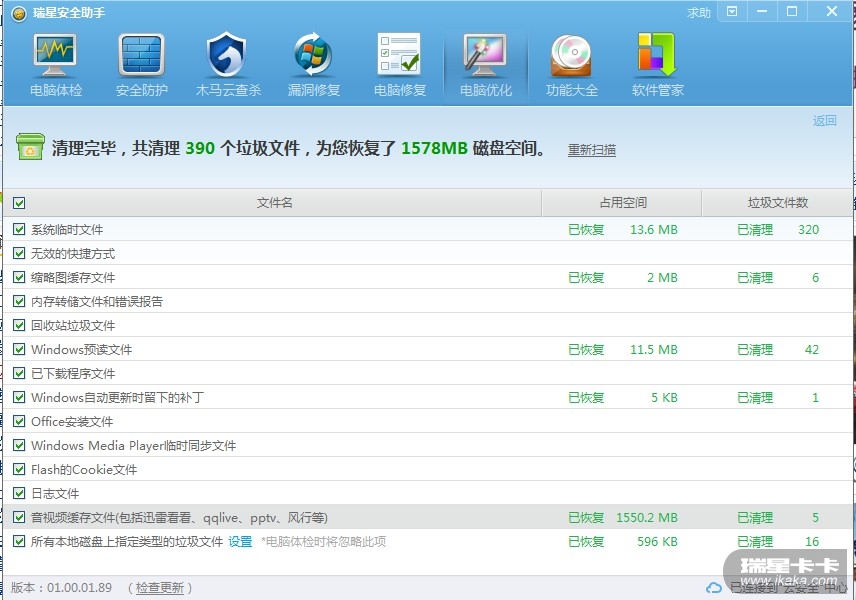The height and width of the screenshot is (600, 856).
Task: Click the 文件名 column header
Action: pos(274,203)
